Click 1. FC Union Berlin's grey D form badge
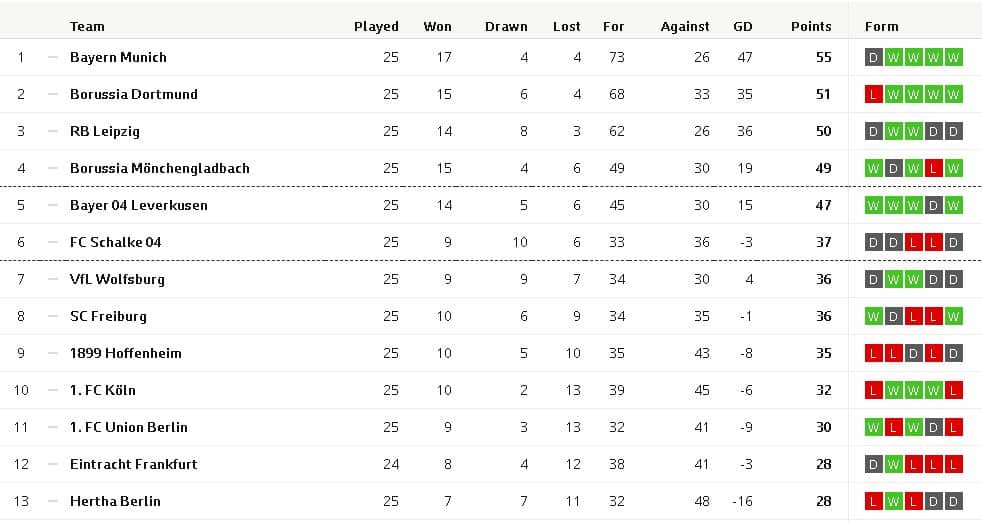This screenshot has height=522, width=982. click(933, 427)
